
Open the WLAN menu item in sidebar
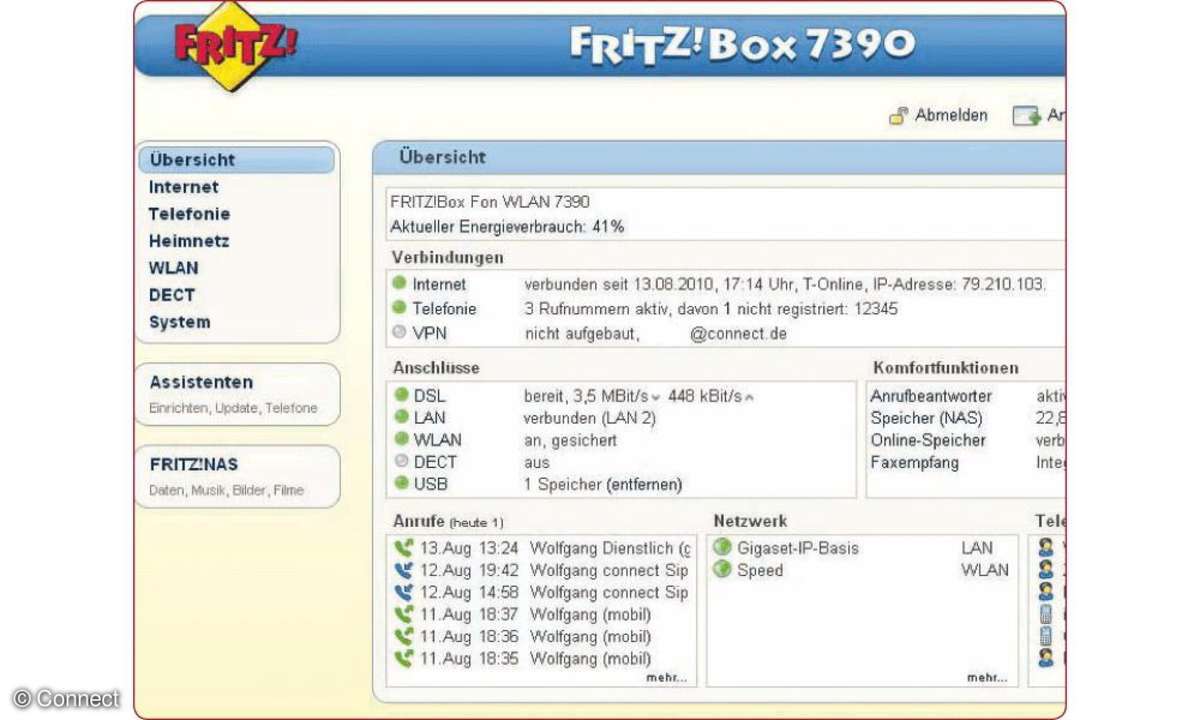click(x=174, y=268)
